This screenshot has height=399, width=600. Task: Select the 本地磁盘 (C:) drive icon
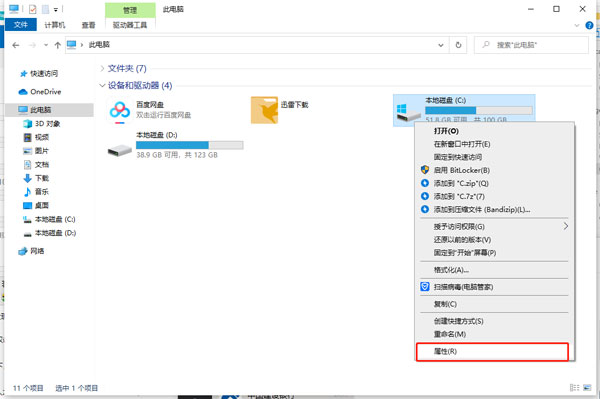click(409, 112)
